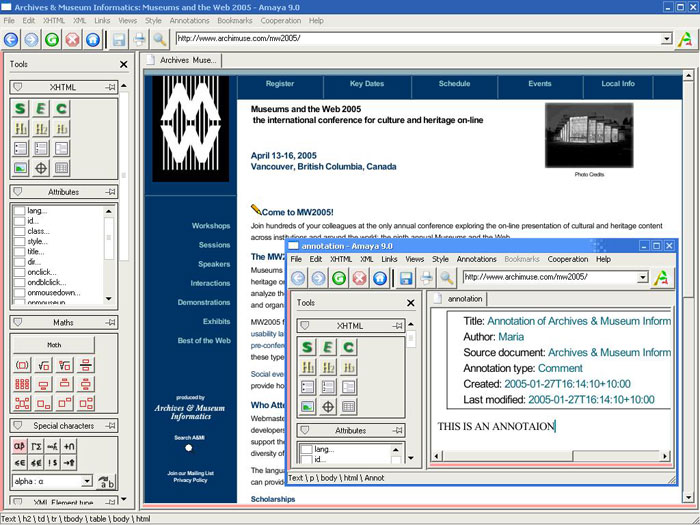
Task: Reload page in main Amaya toolbar
Action: pos(52,39)
